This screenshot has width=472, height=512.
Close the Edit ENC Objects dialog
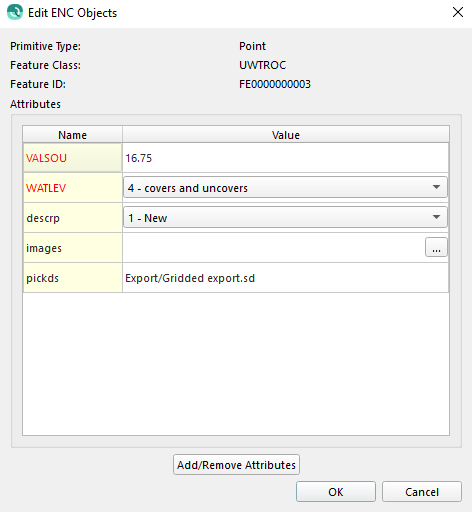tap(458, 12)
